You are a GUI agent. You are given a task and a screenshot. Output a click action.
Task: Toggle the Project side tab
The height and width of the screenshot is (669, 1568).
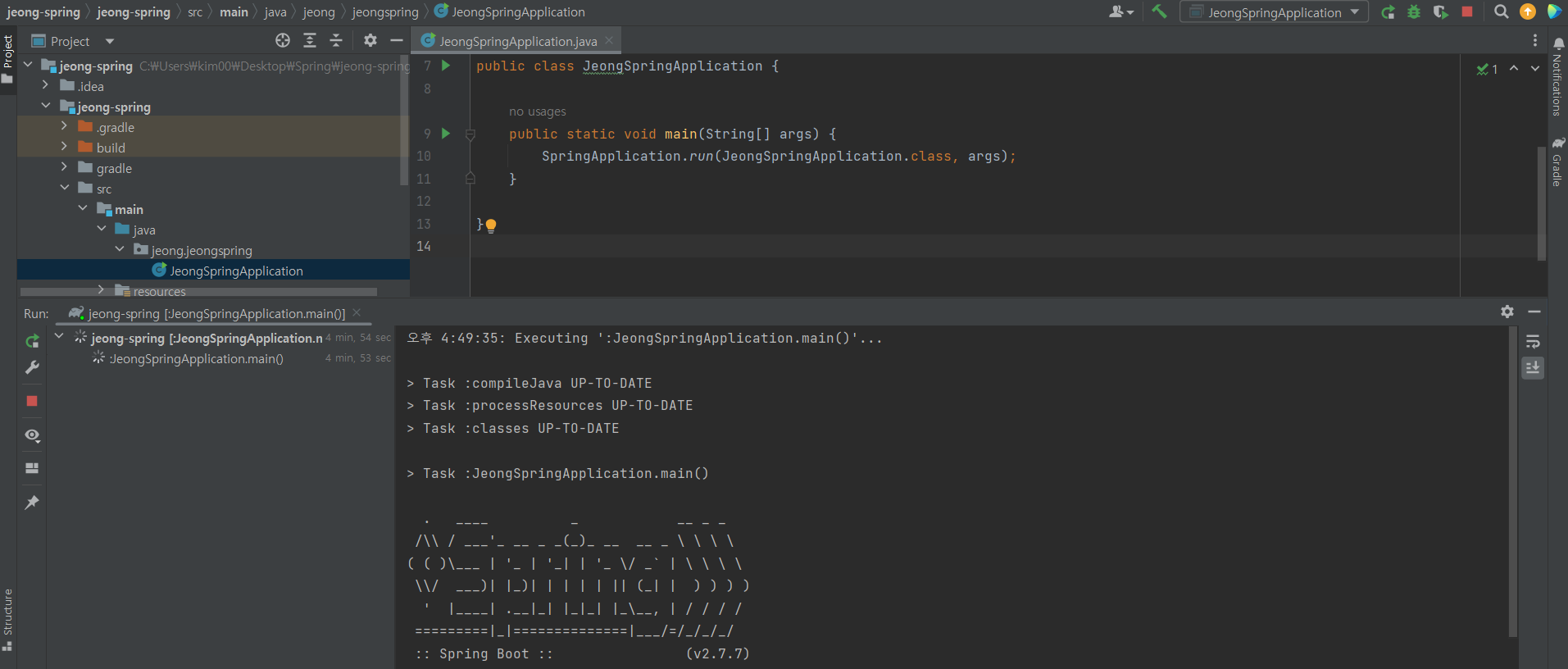point(8,59)
